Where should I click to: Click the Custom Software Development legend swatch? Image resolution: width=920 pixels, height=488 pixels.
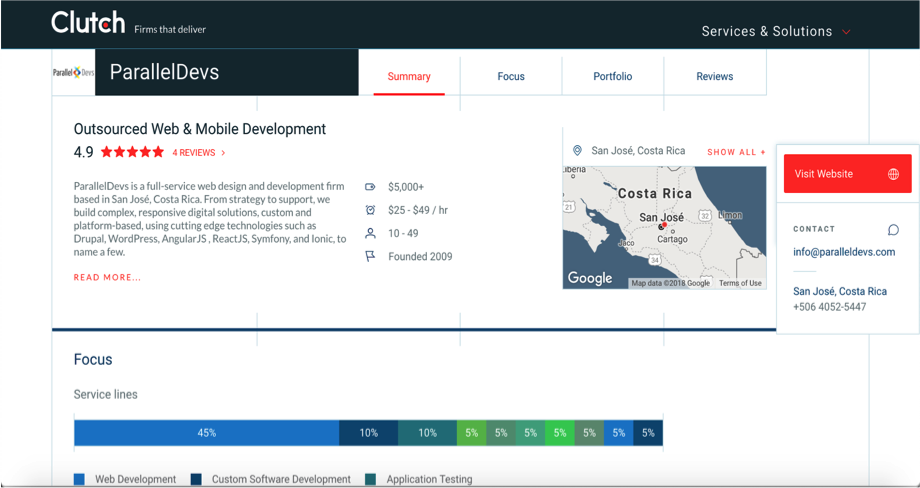point(197,479)
